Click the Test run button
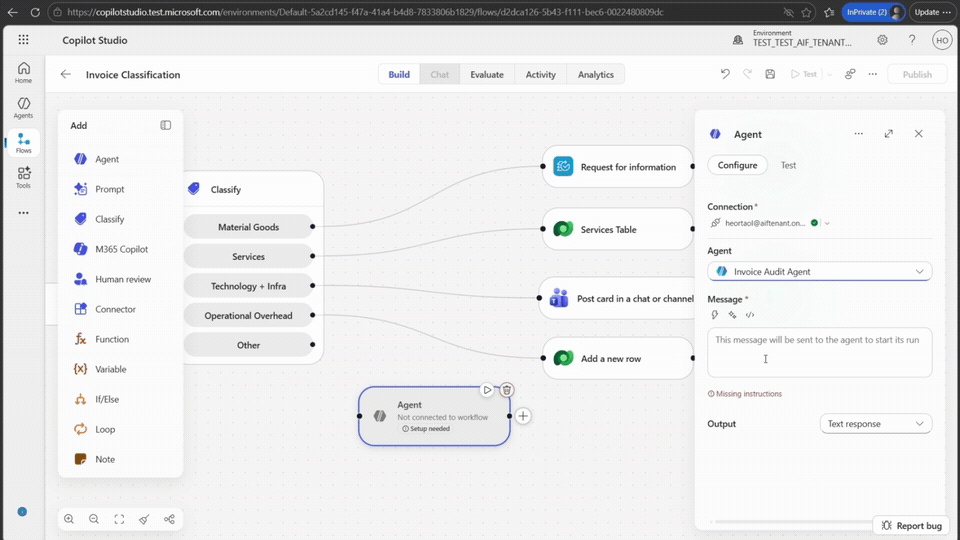This screenshot has width=960, height=540. coord(803,75)
